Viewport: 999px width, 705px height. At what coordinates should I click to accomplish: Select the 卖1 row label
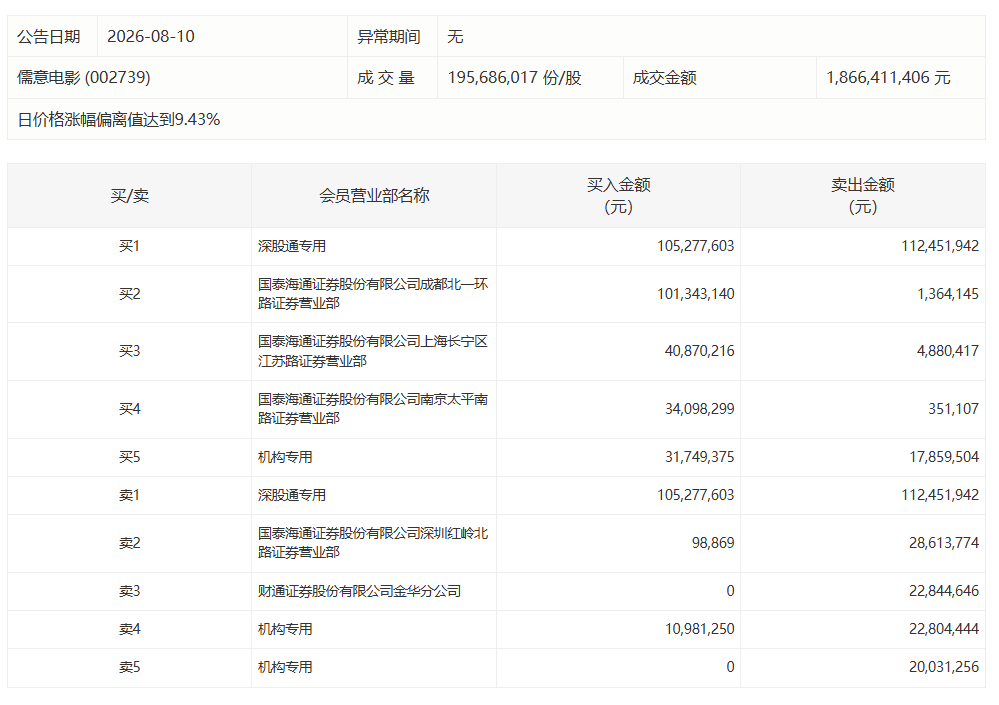[x=129, y=495]
